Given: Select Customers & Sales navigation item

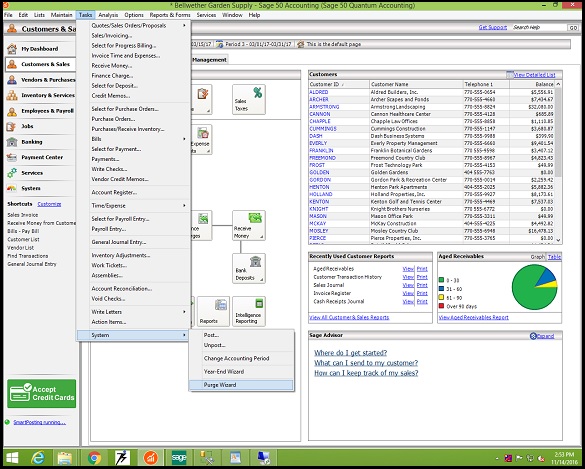Looking at the screenshot, I should [x=40, y=64].
